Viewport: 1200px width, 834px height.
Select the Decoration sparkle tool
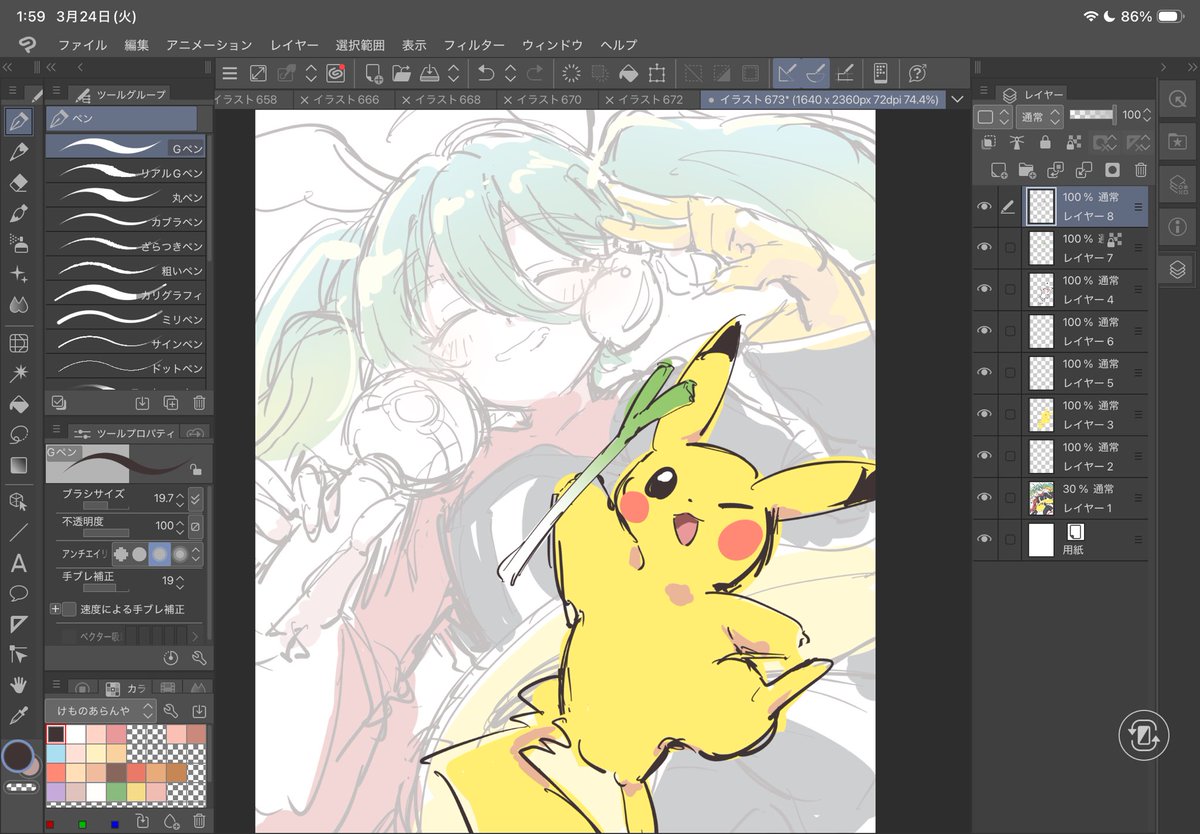click(18, 273)
